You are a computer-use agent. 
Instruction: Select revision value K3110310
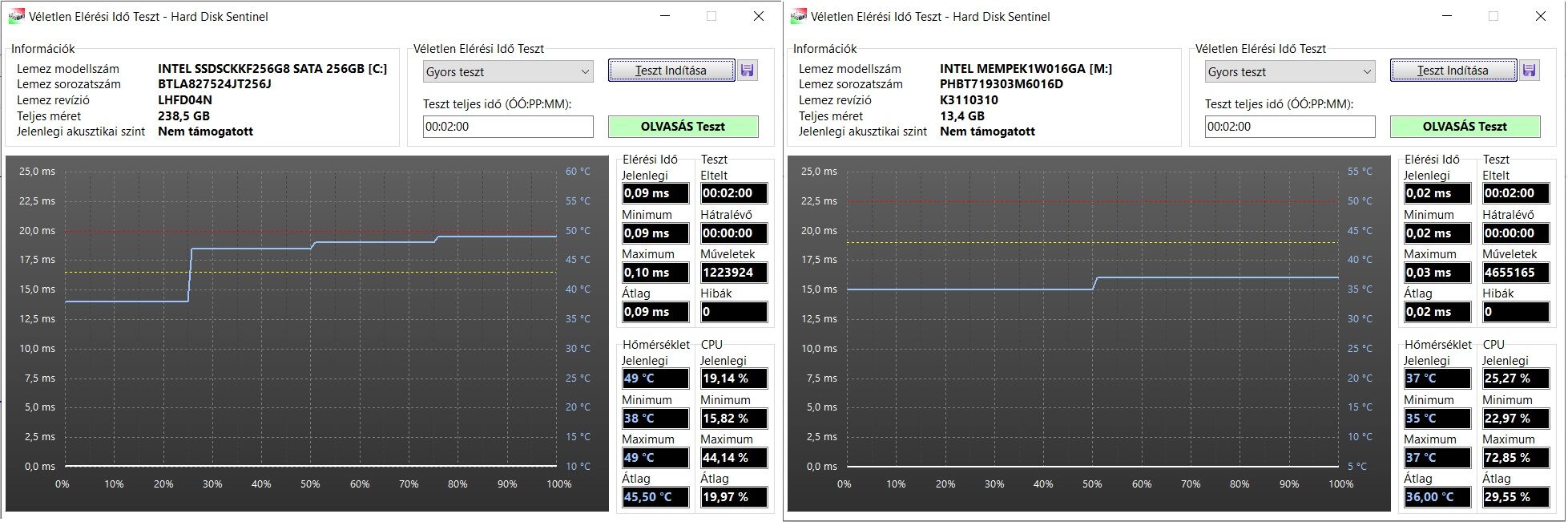pyautogui.click(x=969, y=100)
